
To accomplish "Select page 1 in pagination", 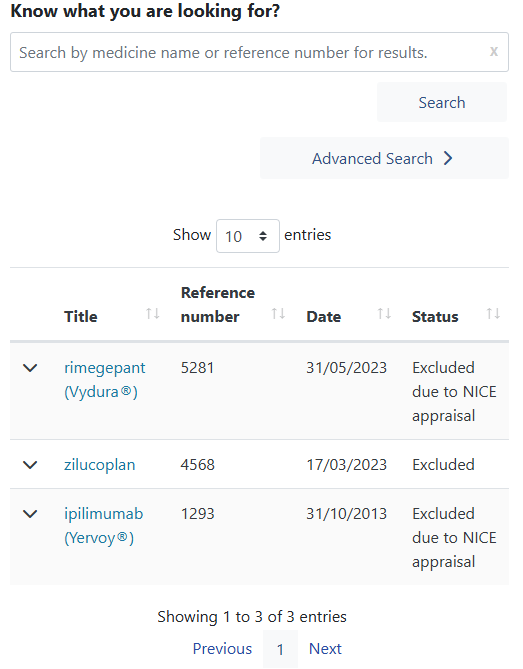I will click(280, 649).
